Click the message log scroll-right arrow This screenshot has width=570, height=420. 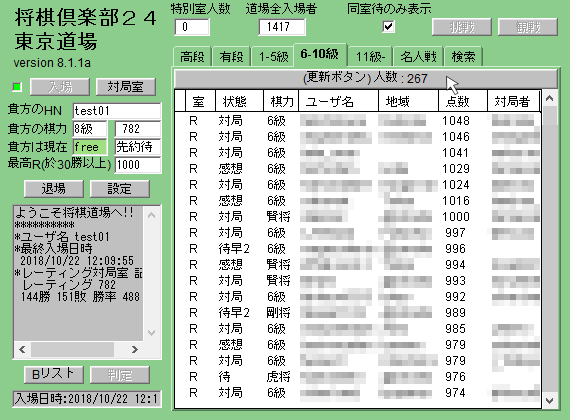coord(135,349)
